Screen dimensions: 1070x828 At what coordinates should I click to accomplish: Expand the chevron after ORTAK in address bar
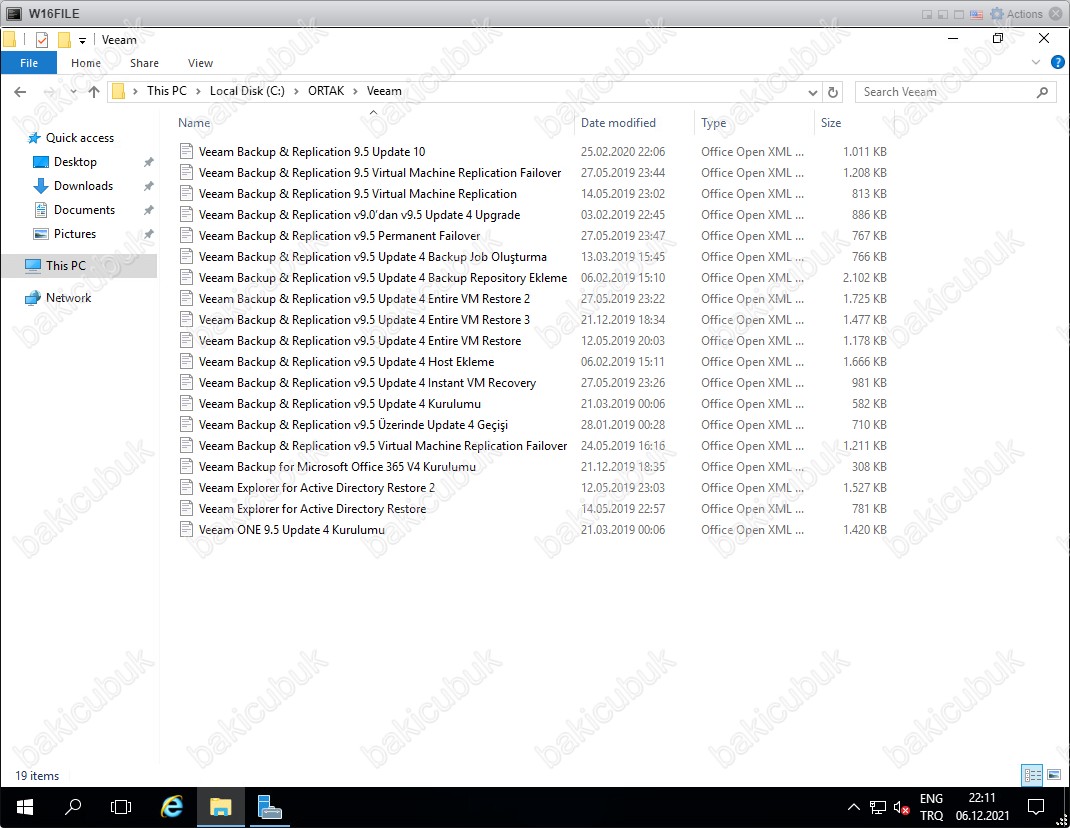pos(356,91)
